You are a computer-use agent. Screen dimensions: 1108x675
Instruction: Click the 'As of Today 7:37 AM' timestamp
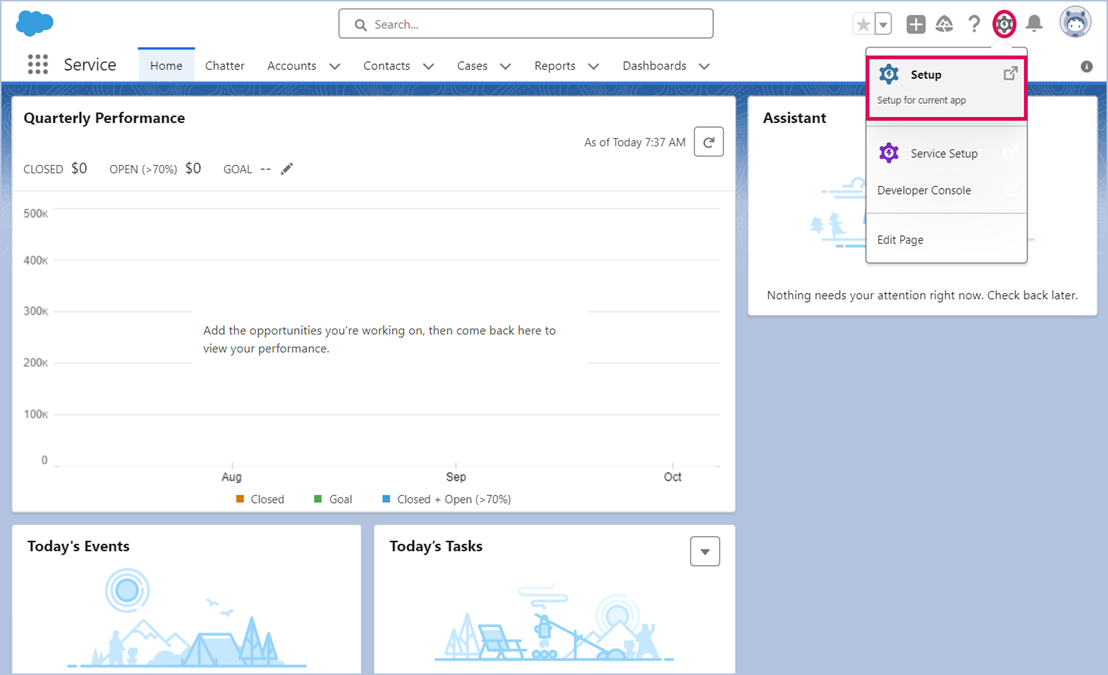pyautogui.click(x=635, y=142)
